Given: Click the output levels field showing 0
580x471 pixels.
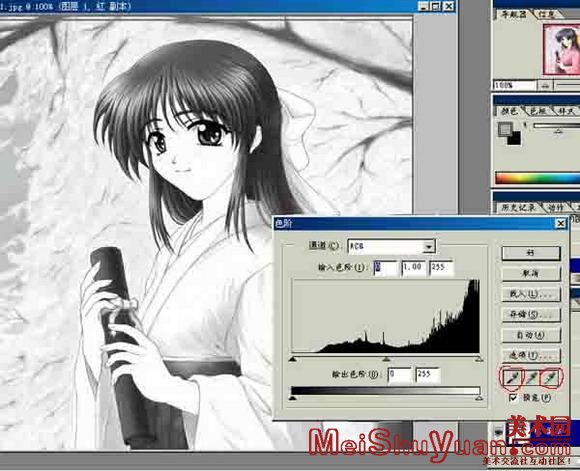Looking at the screenshot, I should coord(400,375).
